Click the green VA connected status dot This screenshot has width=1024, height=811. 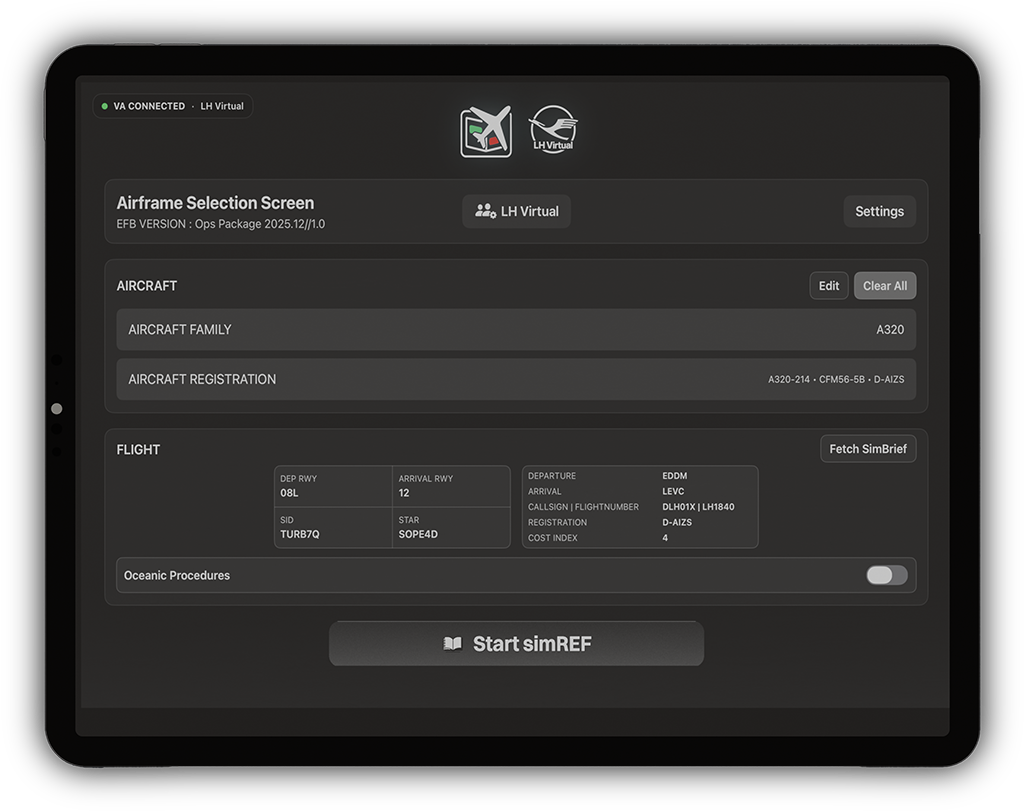click(105, 106)
